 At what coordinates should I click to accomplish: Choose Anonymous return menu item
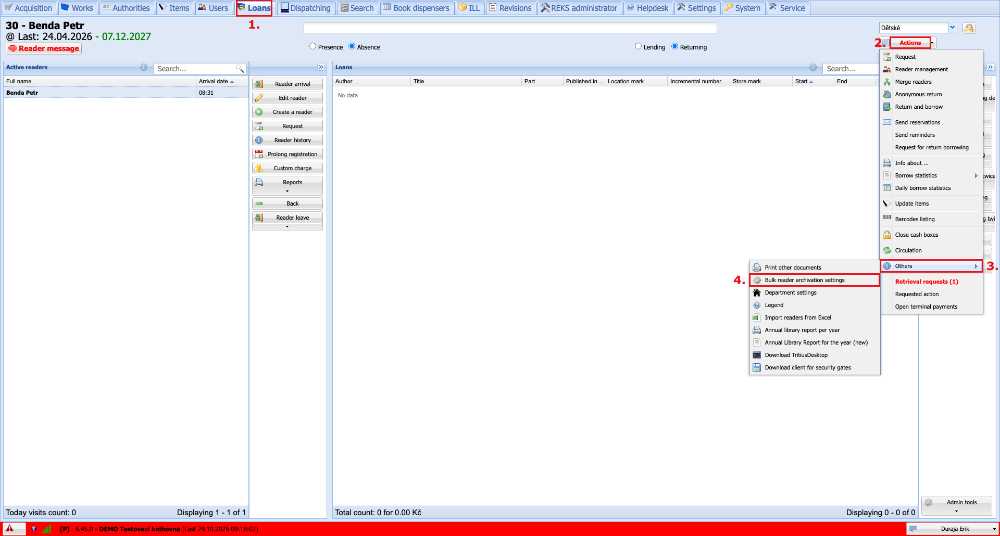pos(930,94)
